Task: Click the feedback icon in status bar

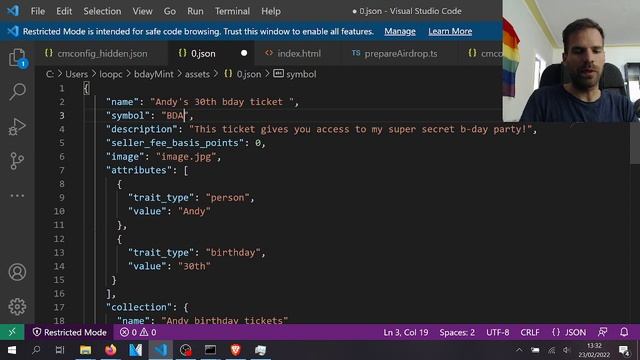Action: pos(602,332)
